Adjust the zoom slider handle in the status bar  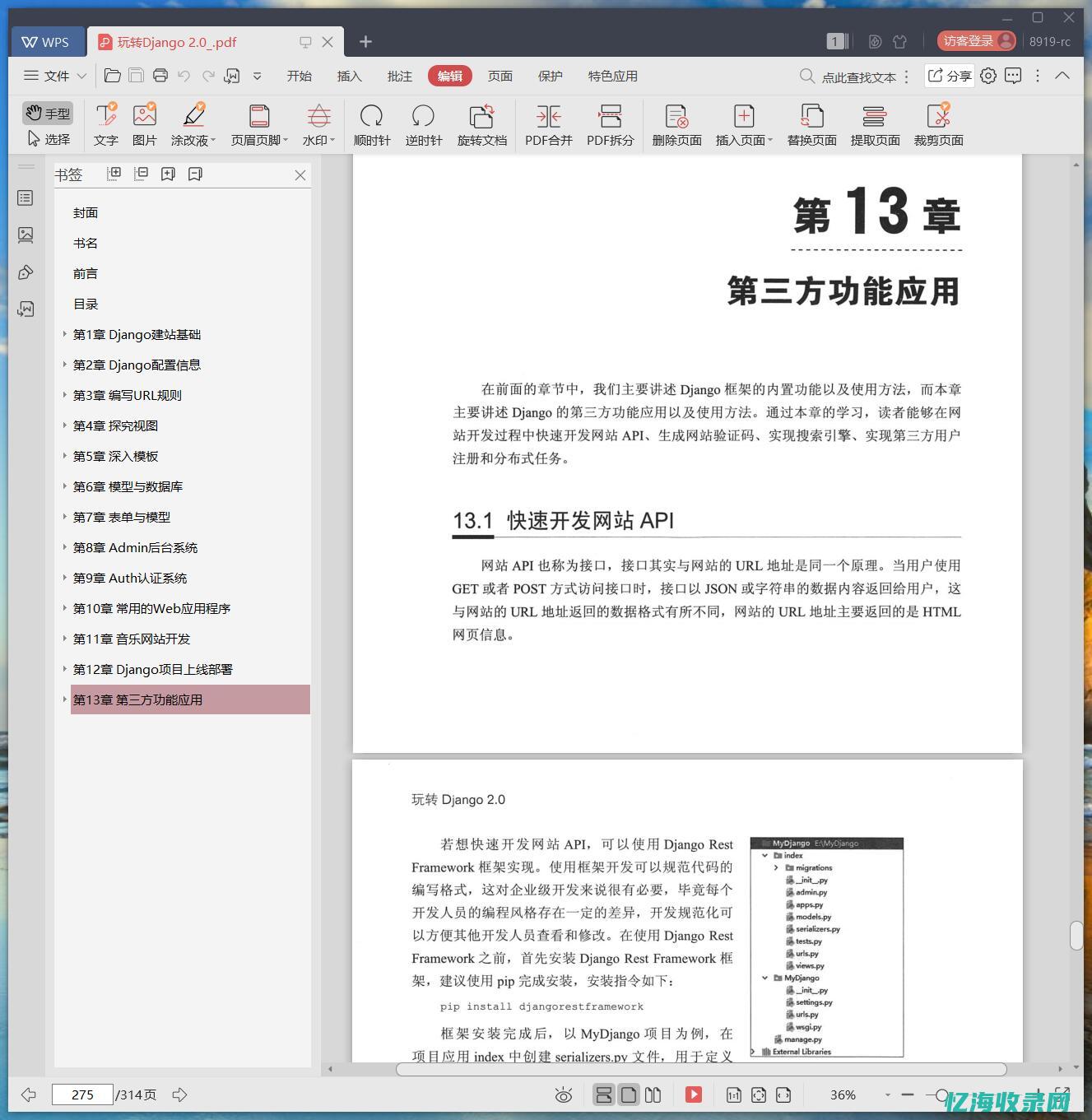tap(941, 1095)
